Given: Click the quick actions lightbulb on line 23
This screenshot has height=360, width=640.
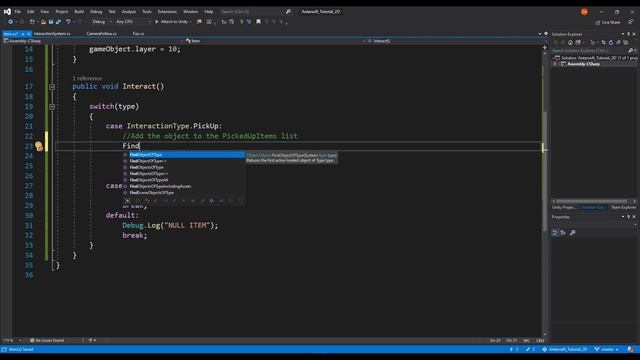Looking at the screenshot, I should coord(39,146).
